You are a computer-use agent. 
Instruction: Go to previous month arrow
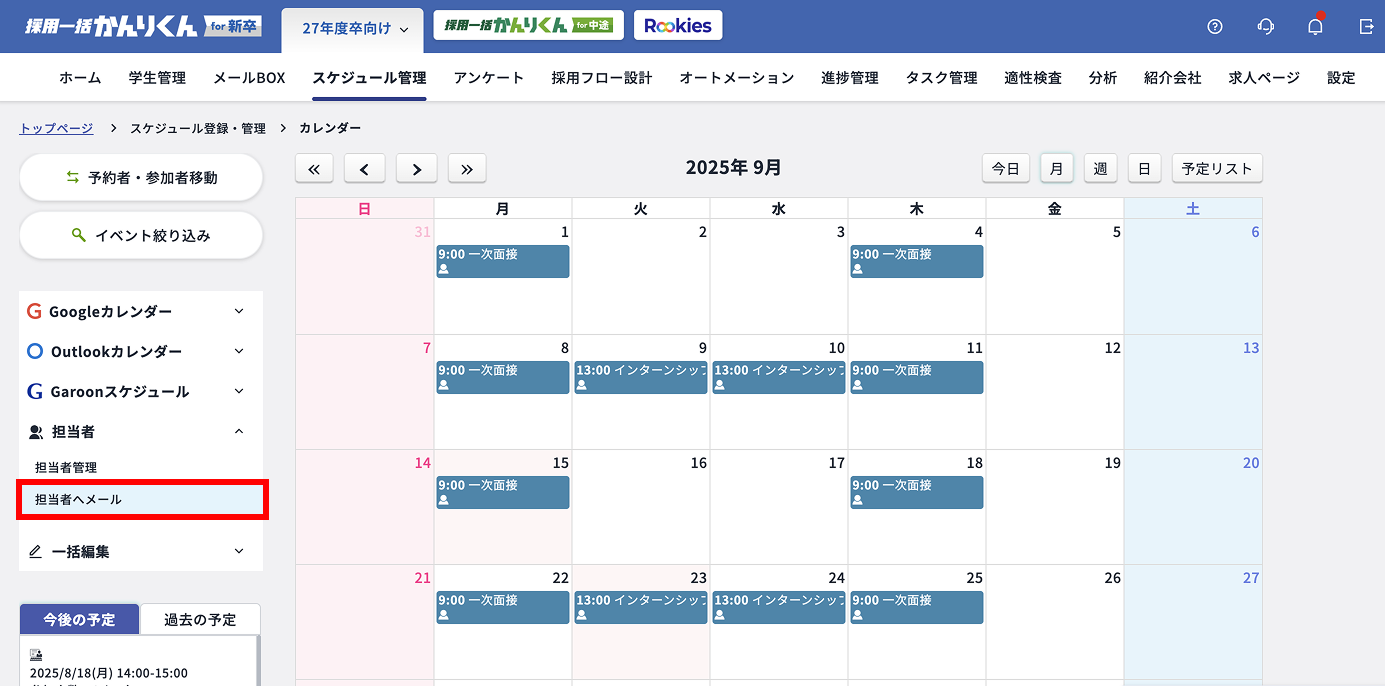(x=365, y=169)
